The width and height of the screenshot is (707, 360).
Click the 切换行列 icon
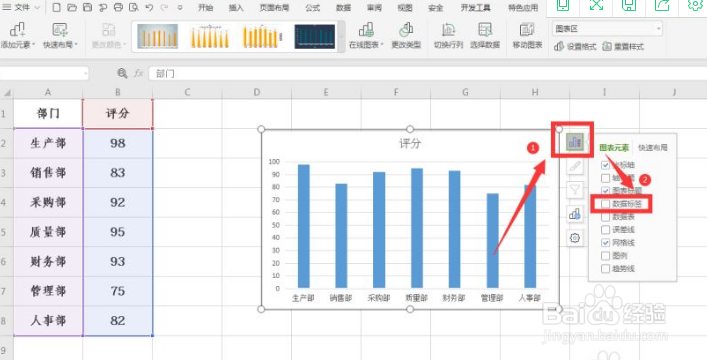coord(448,36)
